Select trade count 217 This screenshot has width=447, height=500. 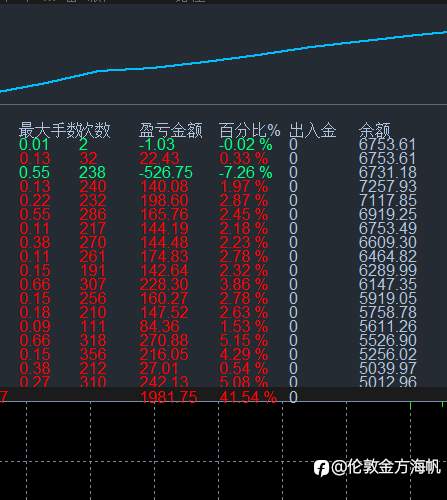tap(93, 229)
